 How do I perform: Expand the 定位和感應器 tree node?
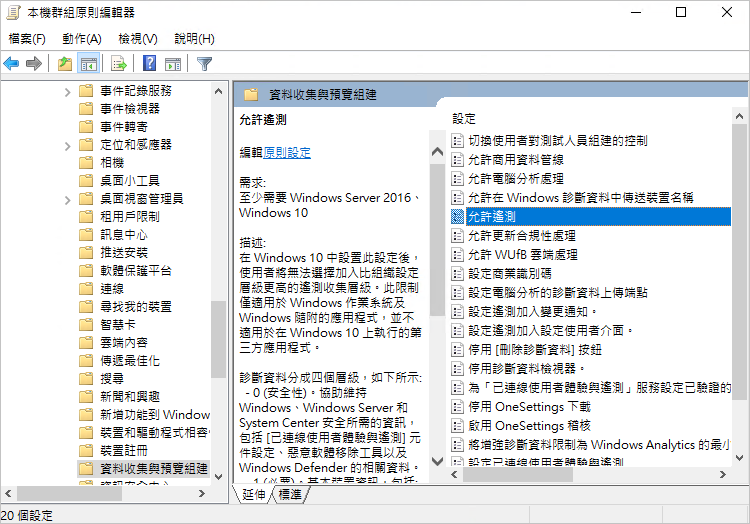67,145
